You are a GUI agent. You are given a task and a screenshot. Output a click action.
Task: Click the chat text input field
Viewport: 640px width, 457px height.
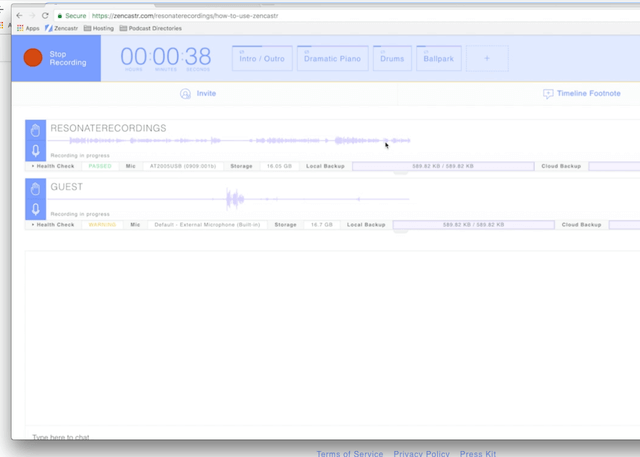(200, 437)
